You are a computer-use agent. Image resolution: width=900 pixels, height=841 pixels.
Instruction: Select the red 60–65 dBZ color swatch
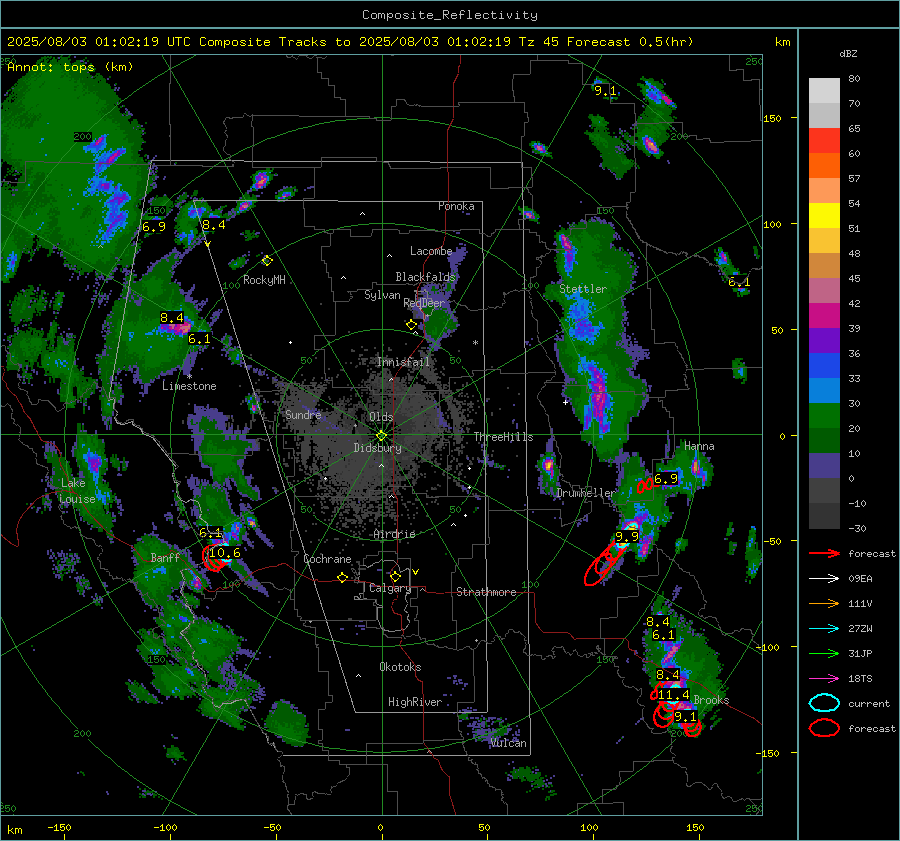pyautogui.click(x=824, y=141)
